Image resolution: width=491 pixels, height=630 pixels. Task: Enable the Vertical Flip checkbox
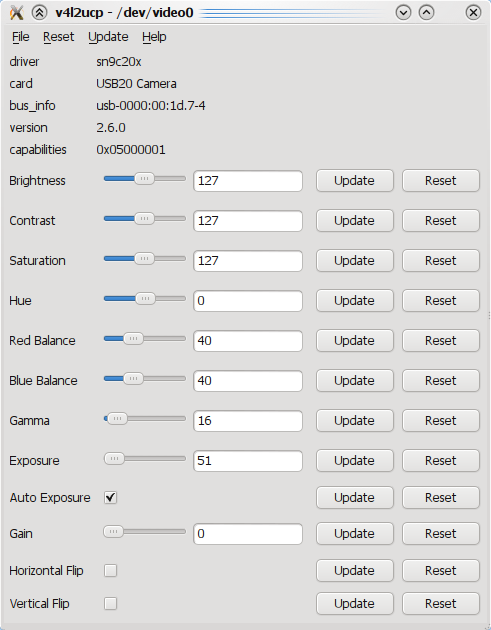coord(110,603)
